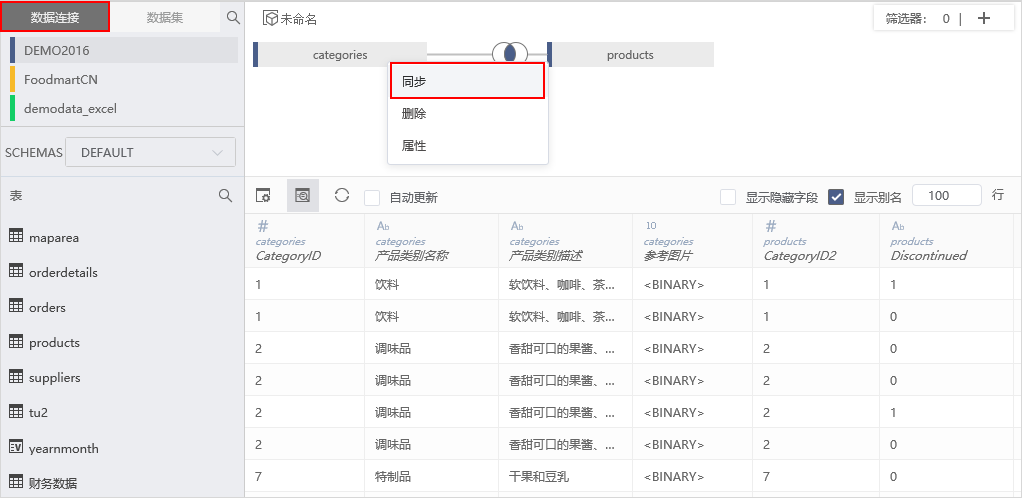Select the products table node on canvas
Viewport: 1022px width, 498px height.
click(630, 55)
